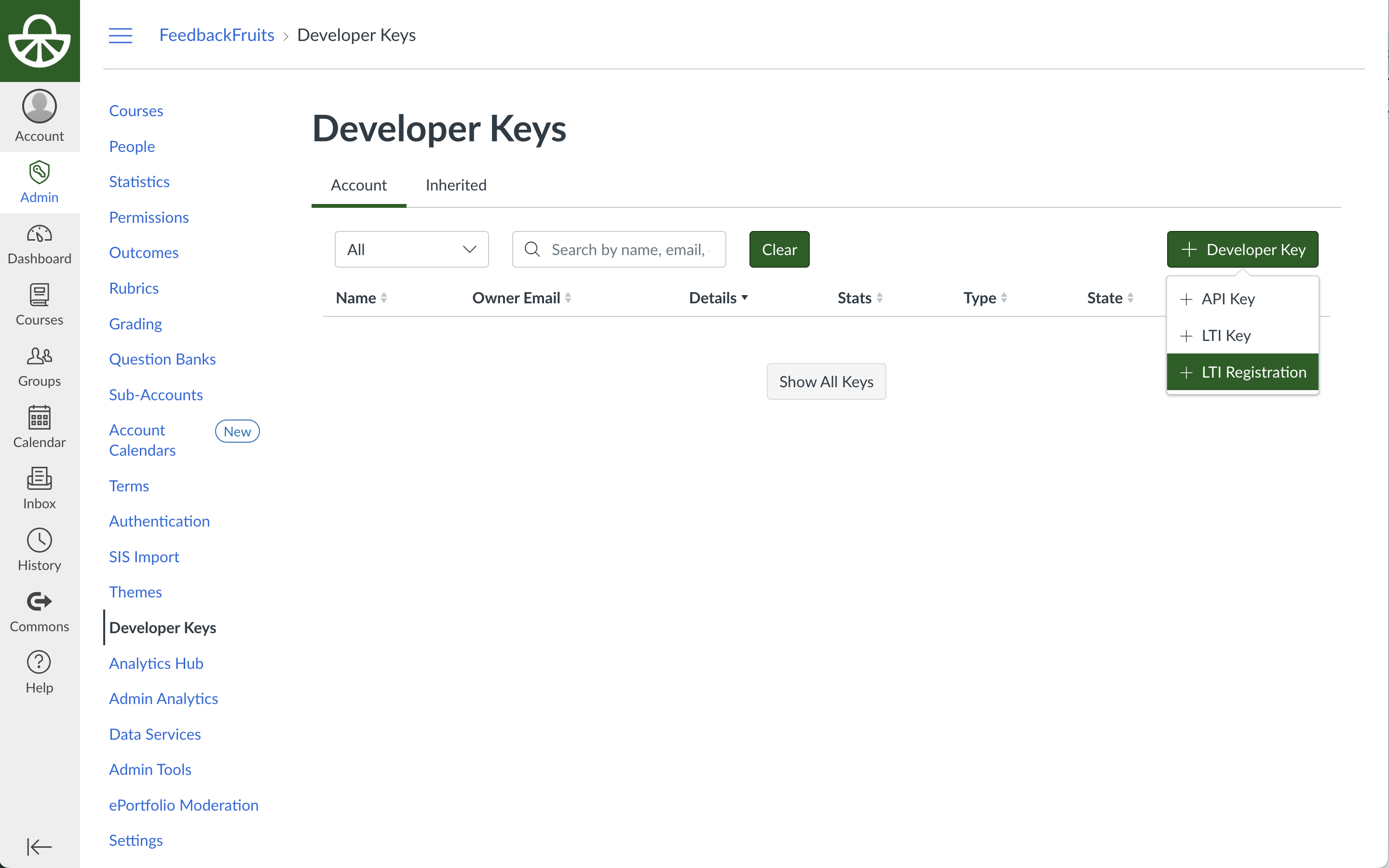This screenshot has height=868, width=1389.
Task: Open the Developer Key dropdown button
Action: click(x=1242, y=249)
